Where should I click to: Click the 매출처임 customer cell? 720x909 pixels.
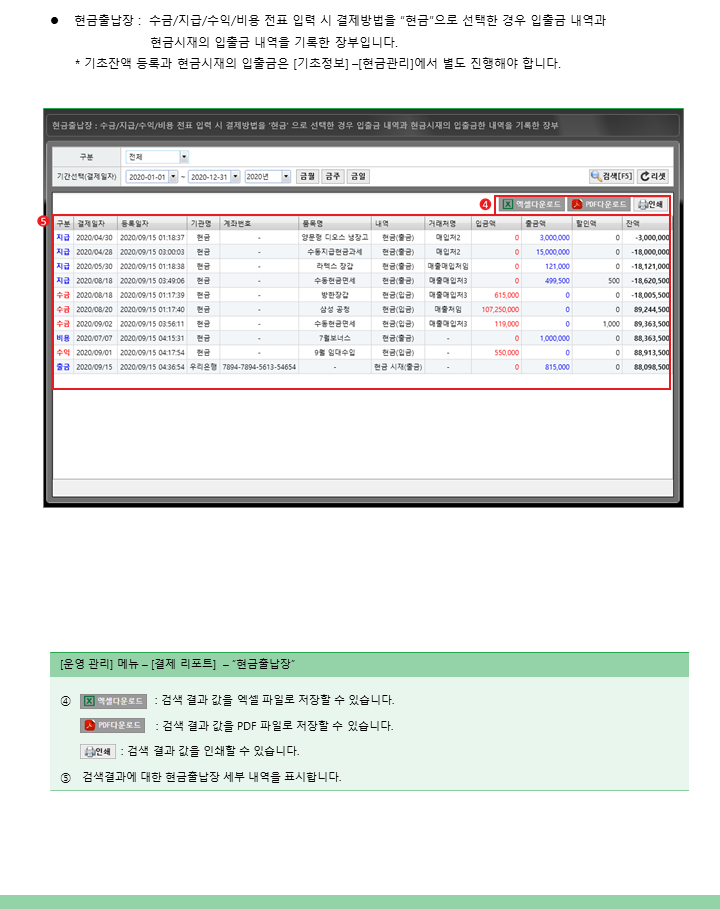click(x=448, y=310)
